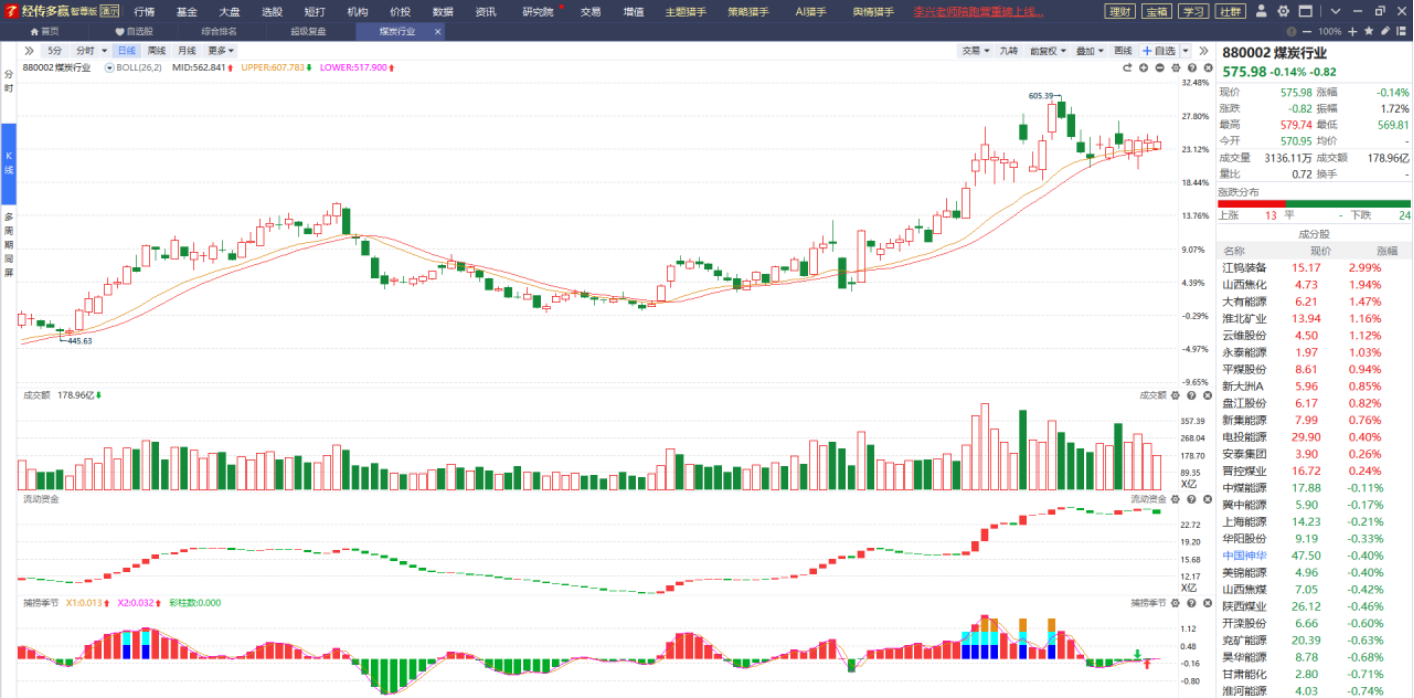The height and width of the screenshot is (698, 1414).
Task: Zoom out main chart with minus icon
Action: pyautogui.click(x=1159, y=68)
